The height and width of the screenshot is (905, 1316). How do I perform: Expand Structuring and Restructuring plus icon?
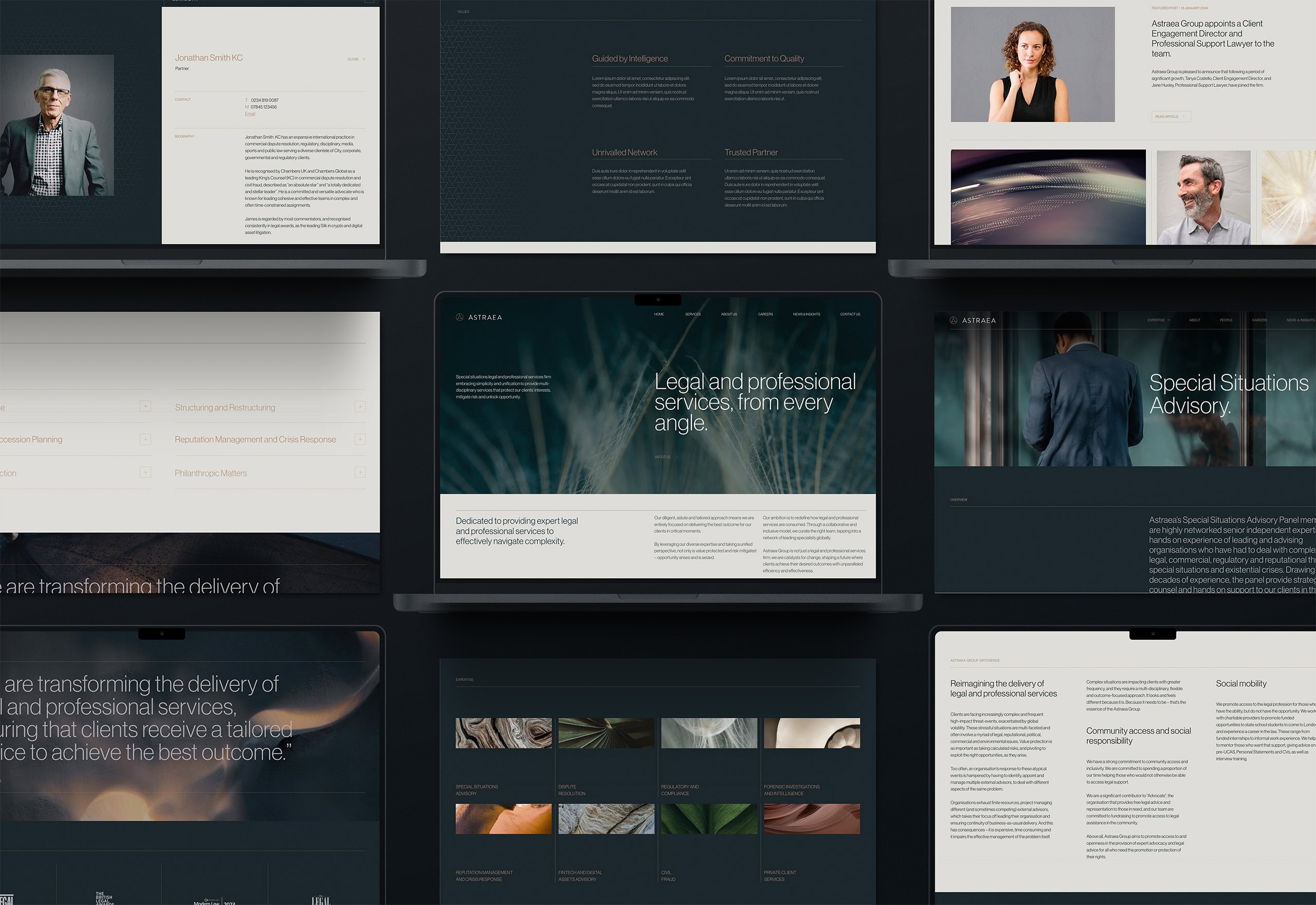pos(360,407)
